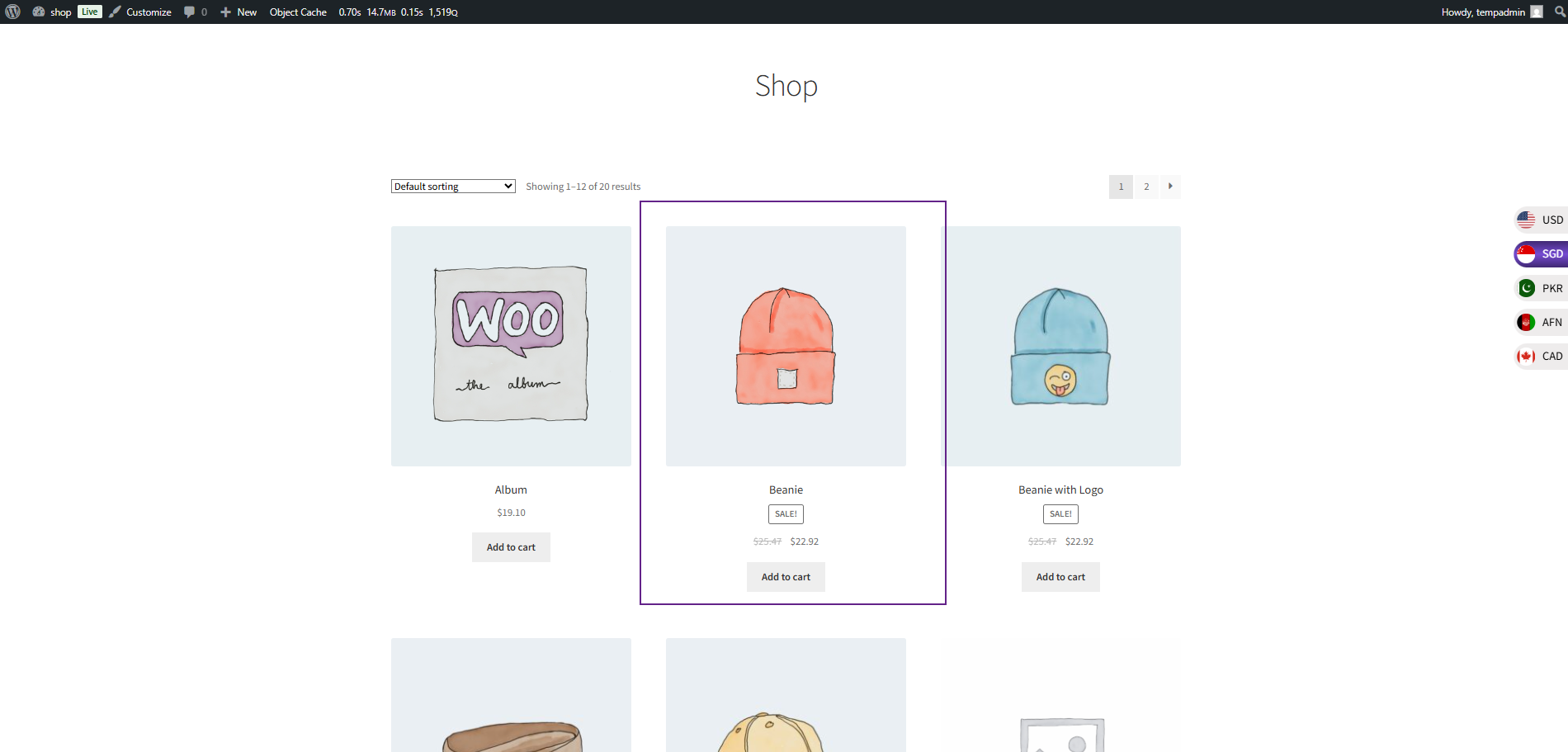Screen dimensions: 1568x752
Task: Open the comments bubble icon
Action: click(x=190, y=12)
